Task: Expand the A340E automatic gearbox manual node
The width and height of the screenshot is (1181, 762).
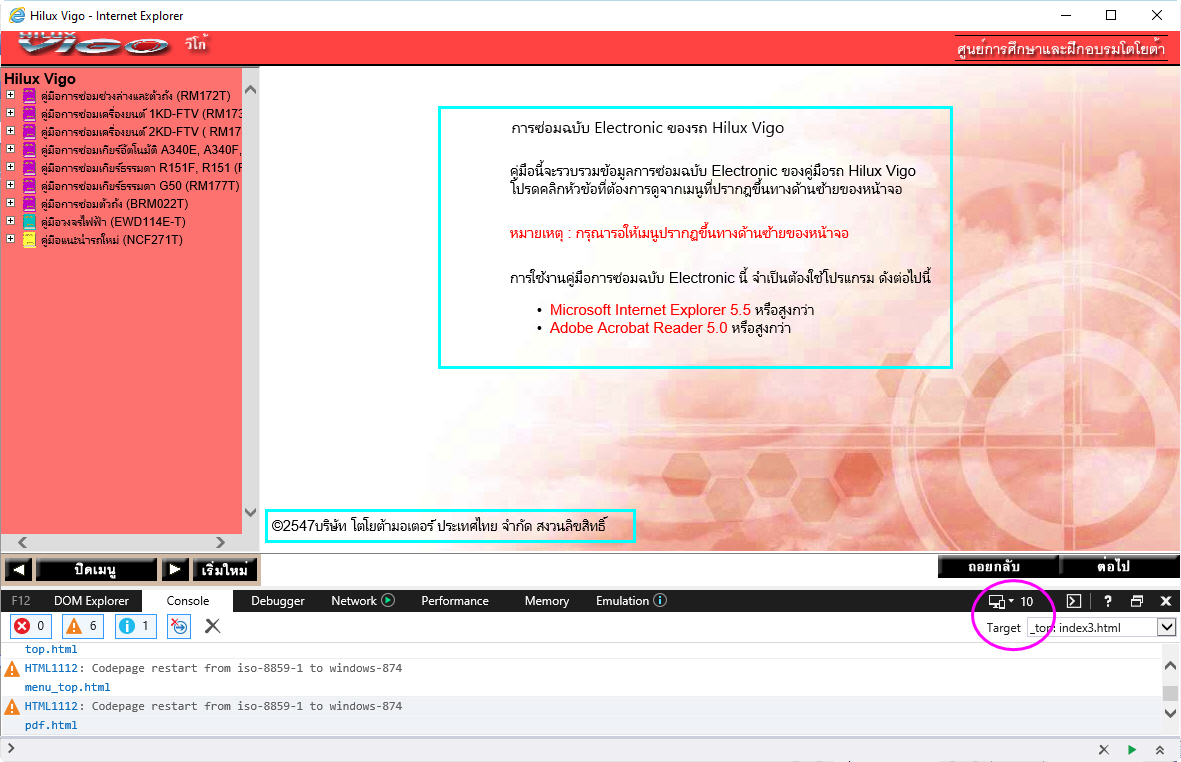Action: [11, 149]
